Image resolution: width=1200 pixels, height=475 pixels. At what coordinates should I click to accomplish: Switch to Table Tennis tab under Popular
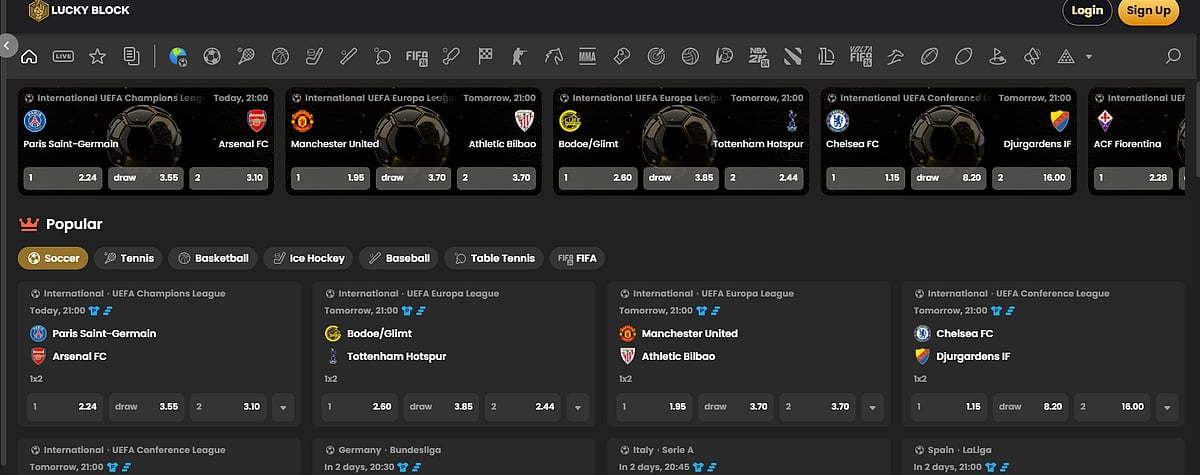click(494, 258)
